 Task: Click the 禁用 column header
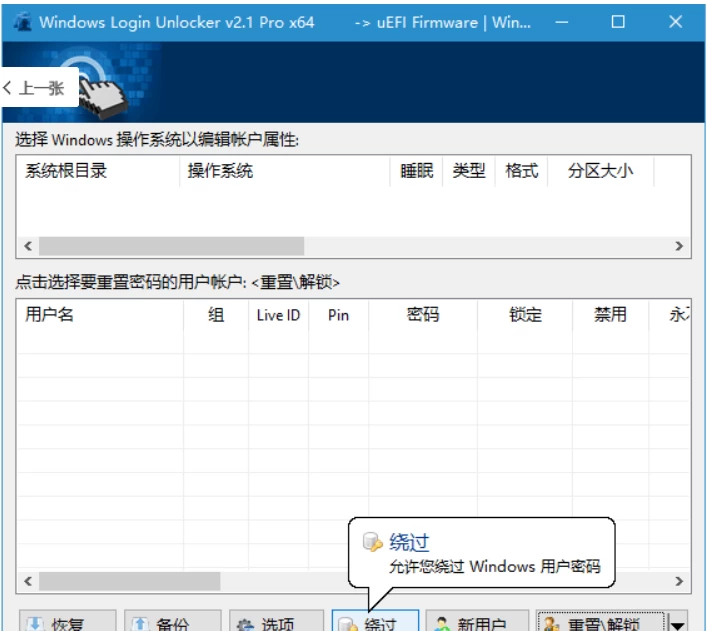click(x=610, y=314)
